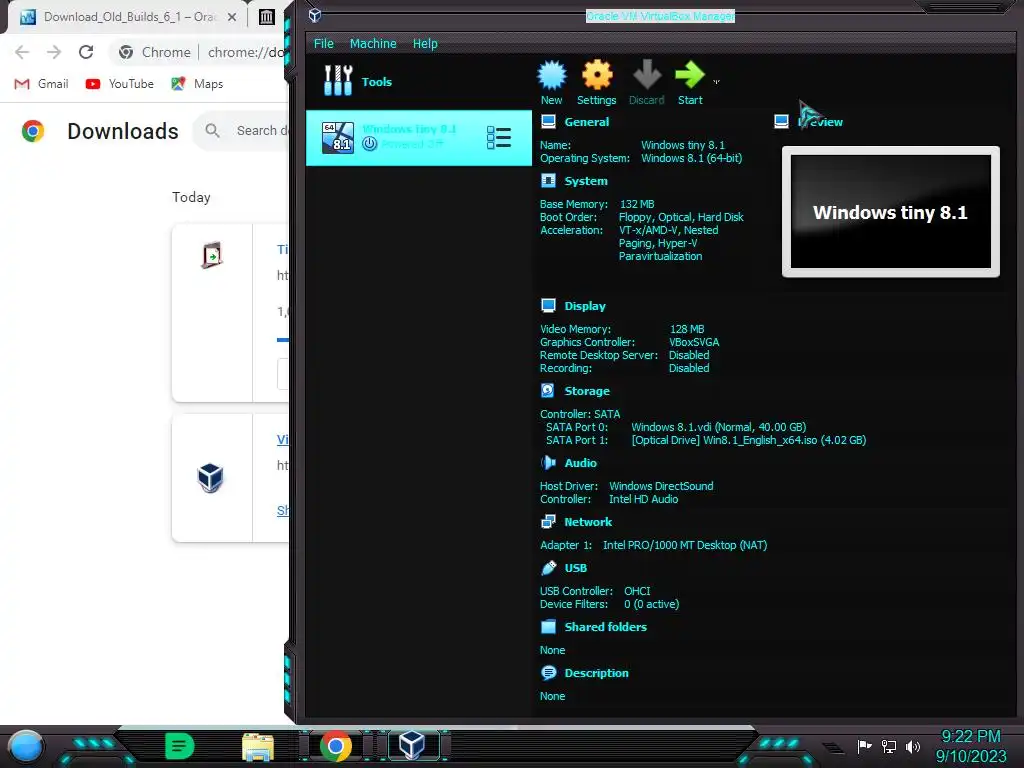Click the Storage section header
Image resolution: width=1024 pixels, height=768 pixels.
(586, 391)
